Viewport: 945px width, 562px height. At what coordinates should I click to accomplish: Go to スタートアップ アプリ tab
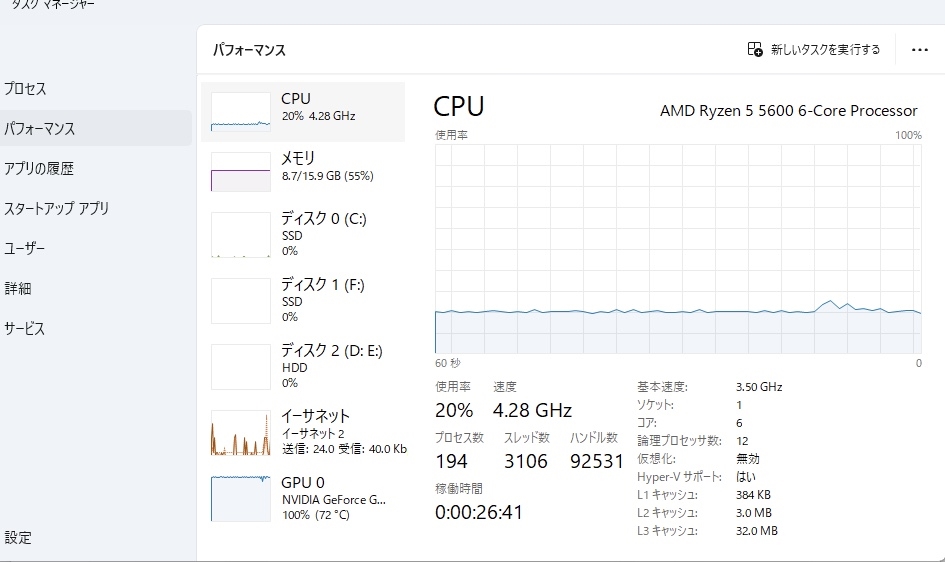click(x=56, y=209)
